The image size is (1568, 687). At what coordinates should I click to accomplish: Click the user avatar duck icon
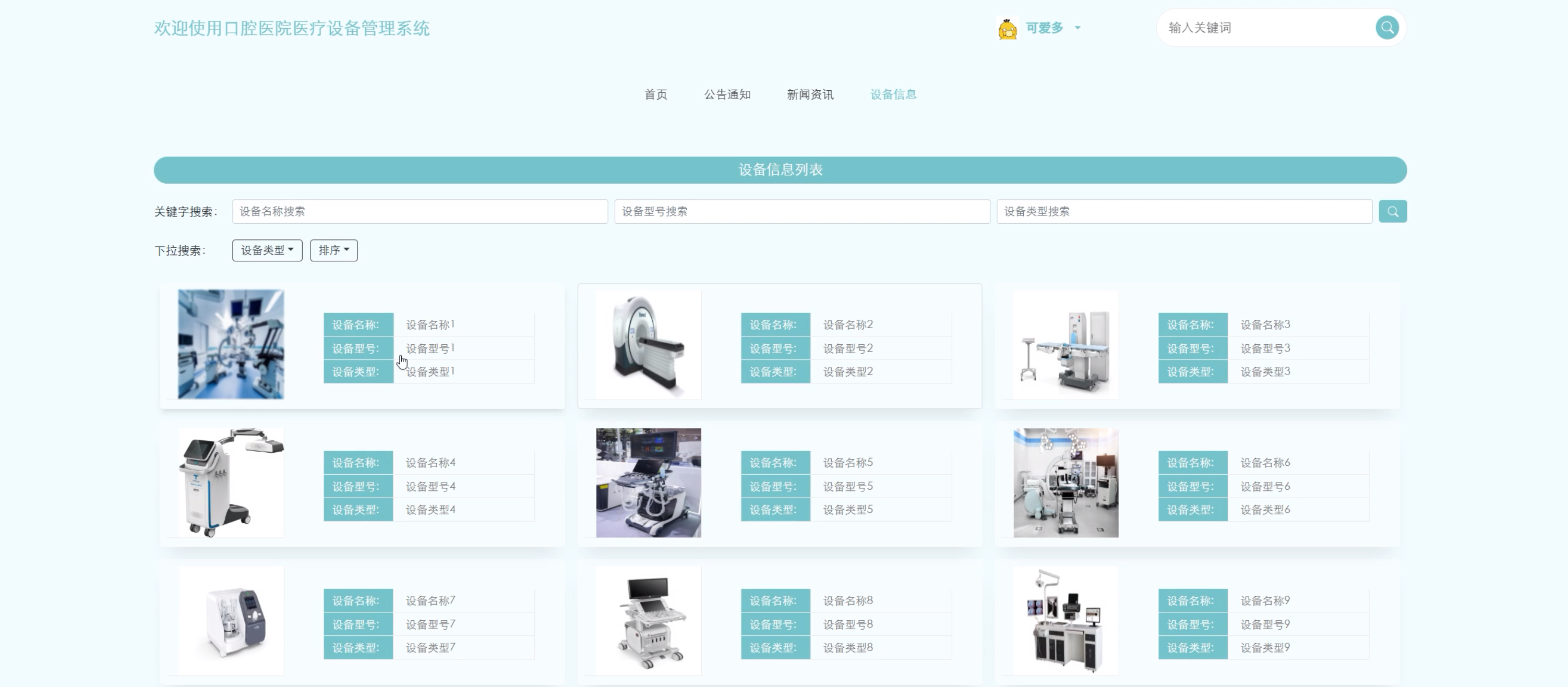pos(1008,28)
